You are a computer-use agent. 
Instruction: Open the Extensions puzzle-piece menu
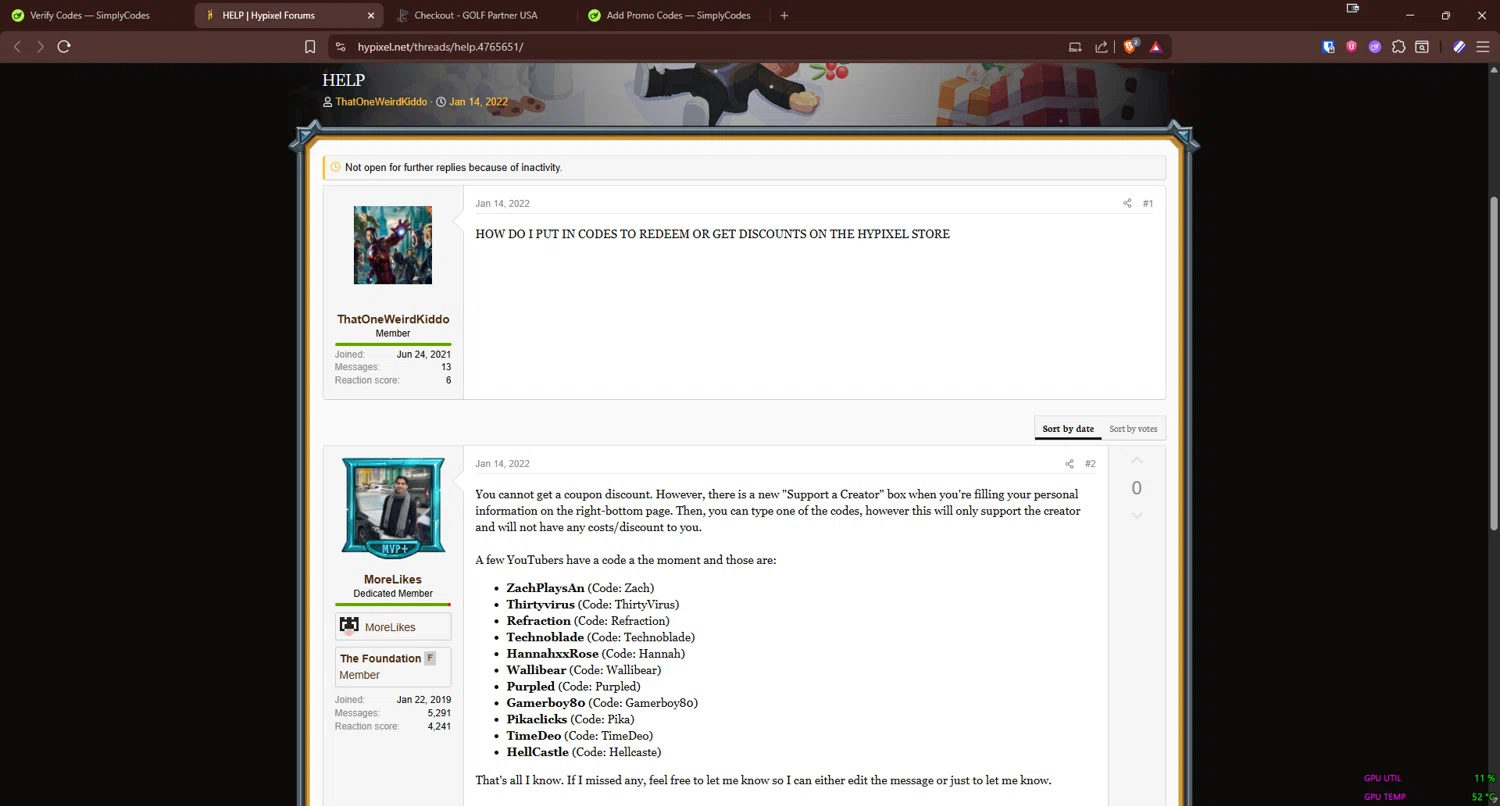(x=1398, y=46)
